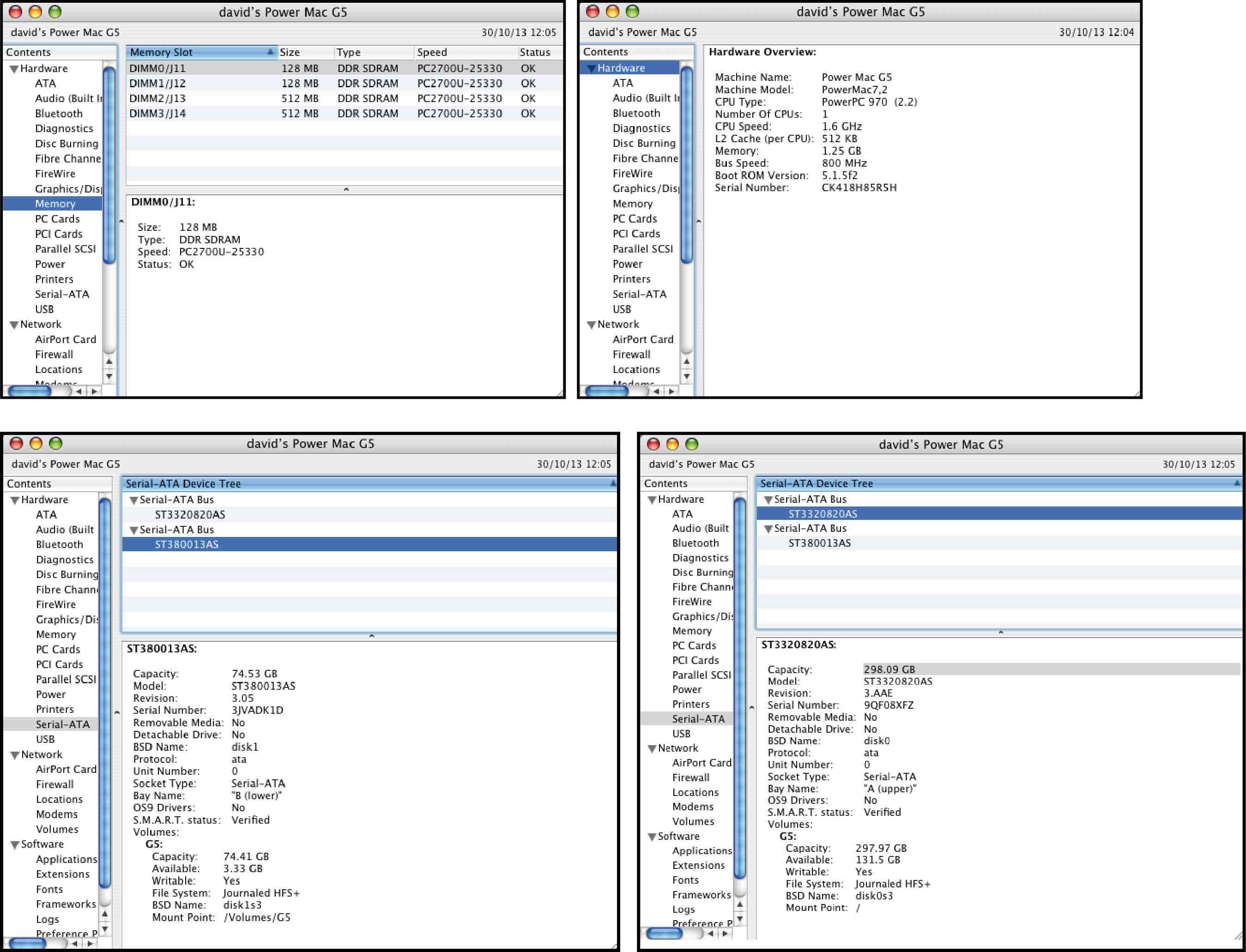The height and width of the screenshot is (952, 1246).
Task: Click serial number CK418H85R5H in Hardware Overview
Action: [859, 187]
